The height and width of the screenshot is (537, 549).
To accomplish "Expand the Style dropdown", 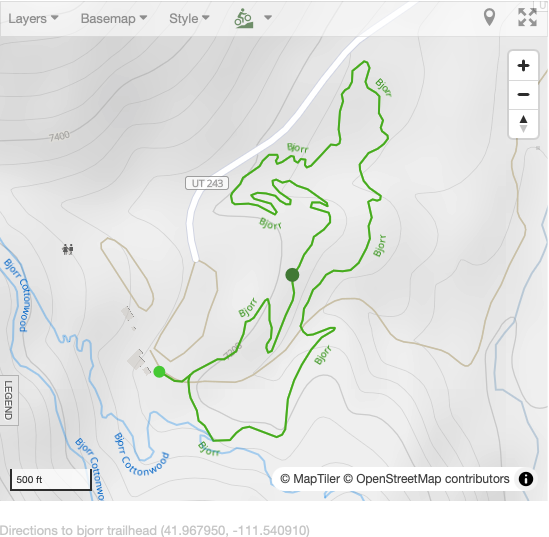I will click(189, 19).
